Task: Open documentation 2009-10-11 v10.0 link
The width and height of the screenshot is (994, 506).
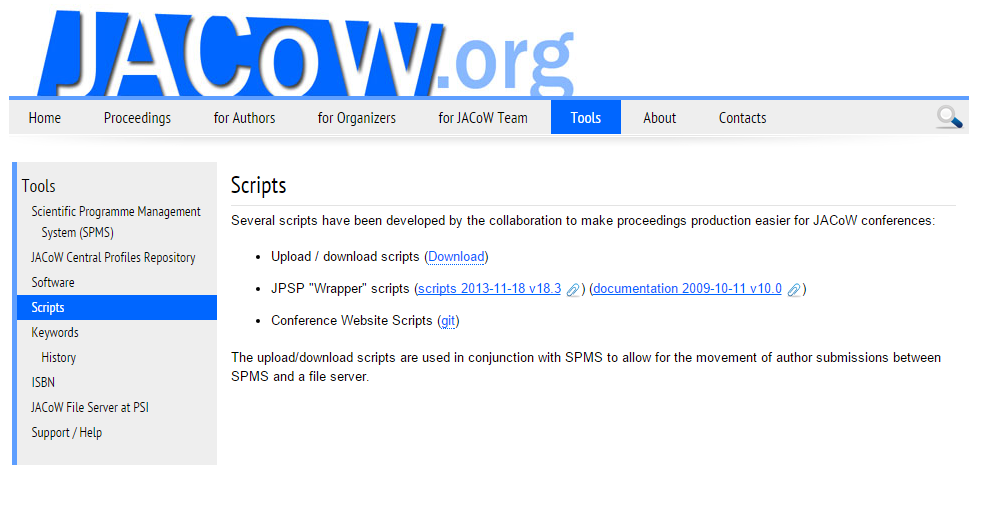Action: (687, 289)
